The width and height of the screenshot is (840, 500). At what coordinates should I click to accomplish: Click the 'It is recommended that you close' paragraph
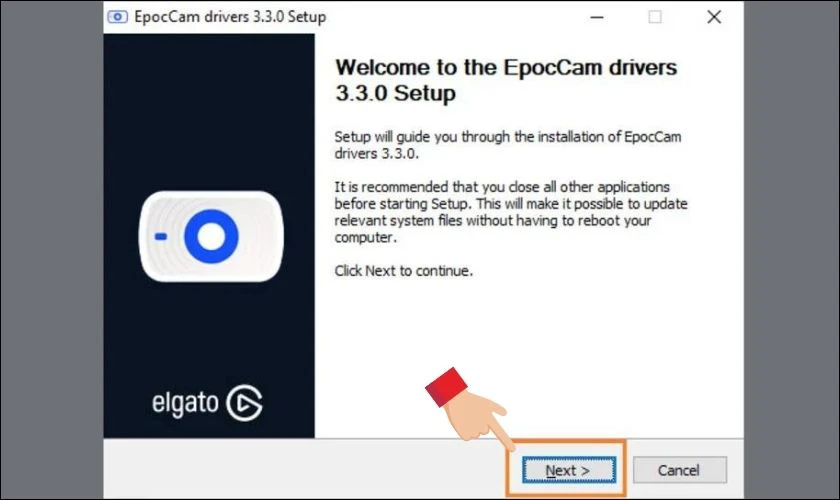[511, 212]
